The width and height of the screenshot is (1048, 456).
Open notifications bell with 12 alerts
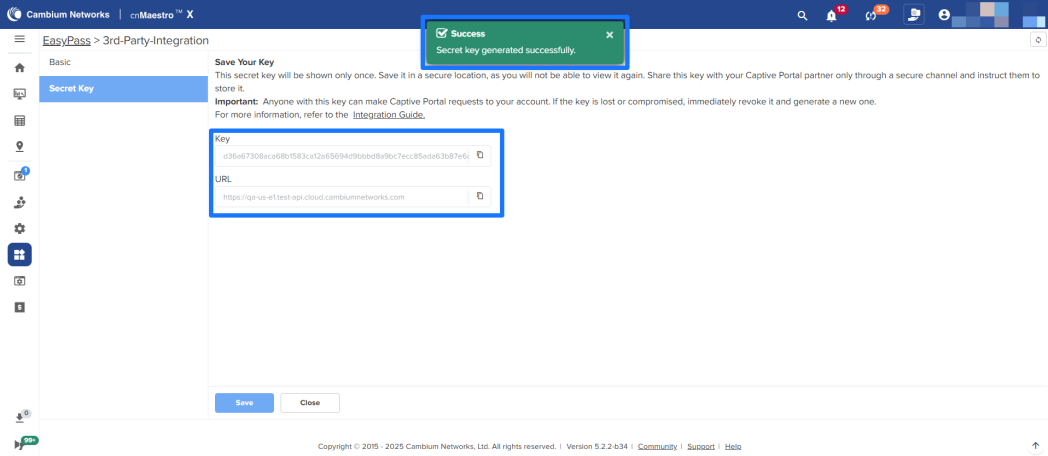coord(832,15)
